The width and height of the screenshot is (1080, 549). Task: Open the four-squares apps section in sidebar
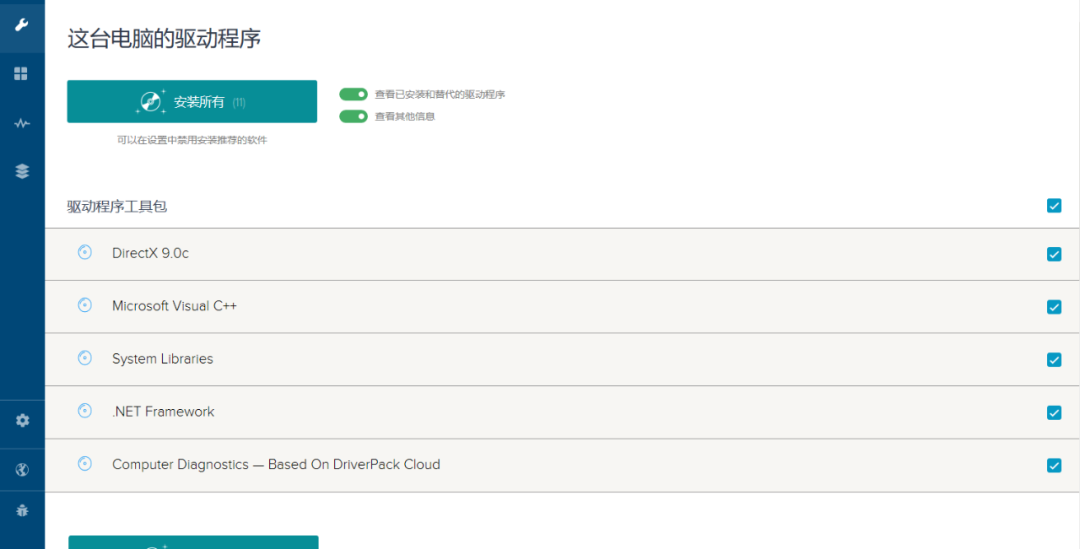pos(22,74)
